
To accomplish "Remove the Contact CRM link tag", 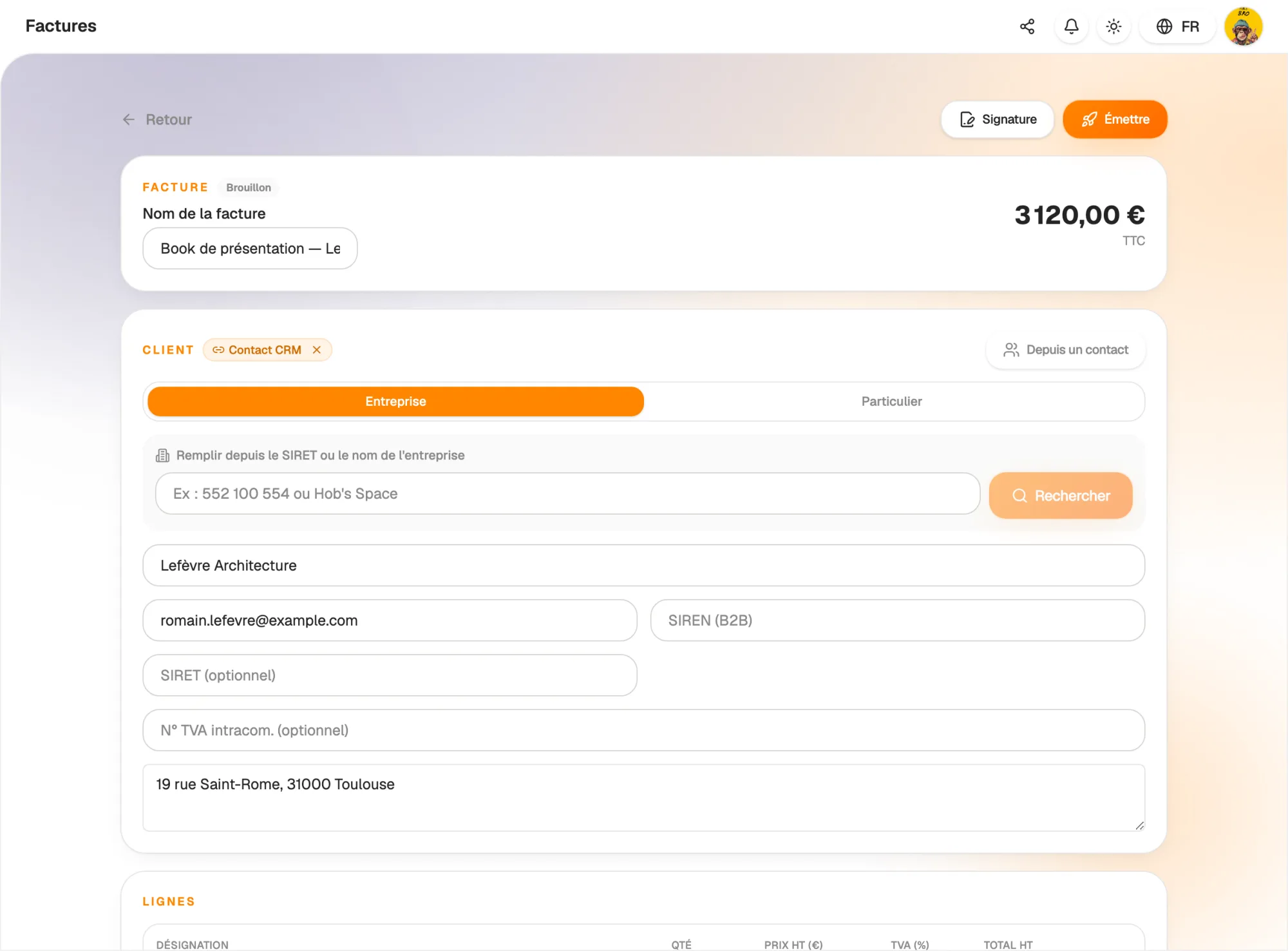I will pos(317,350).
